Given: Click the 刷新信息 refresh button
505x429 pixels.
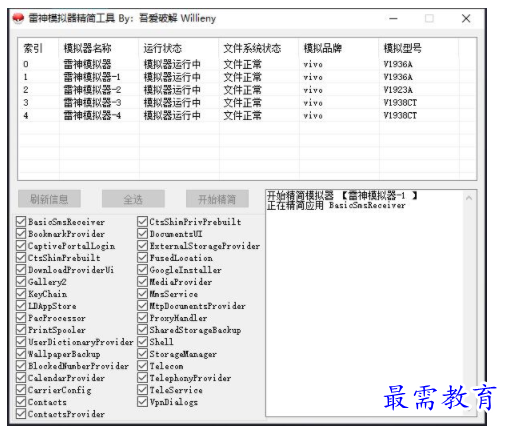Looking at the screenshot, I should coord(49,199).
